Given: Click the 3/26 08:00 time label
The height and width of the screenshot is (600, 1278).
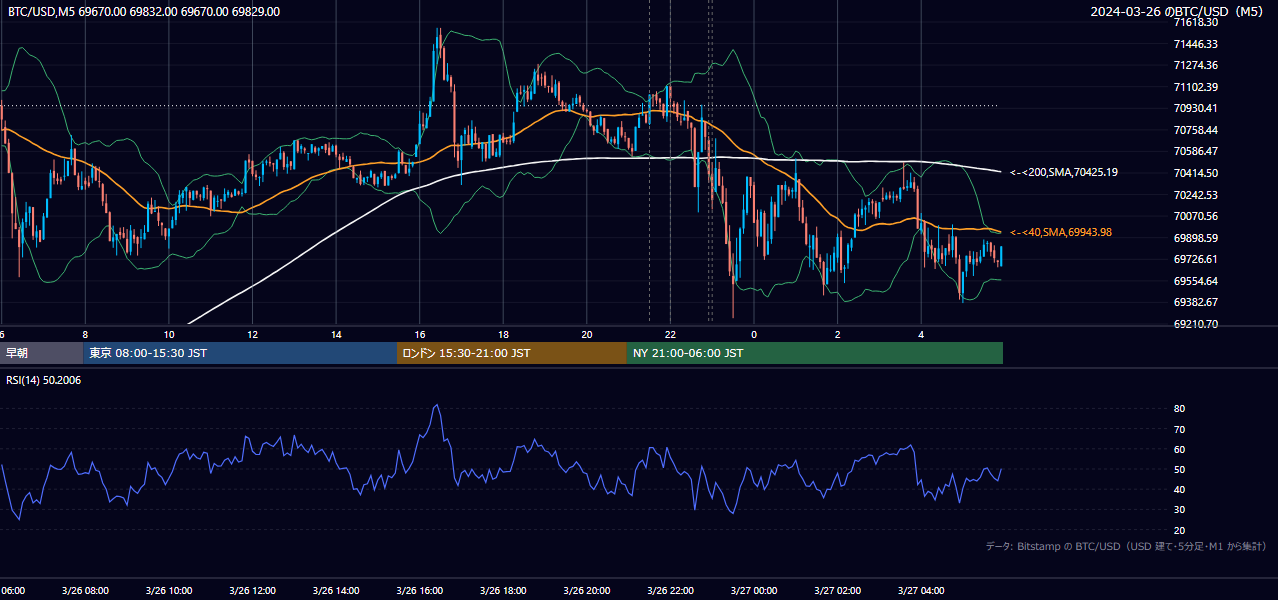Looking at the screenshot, I should click(x=85, y=591).
